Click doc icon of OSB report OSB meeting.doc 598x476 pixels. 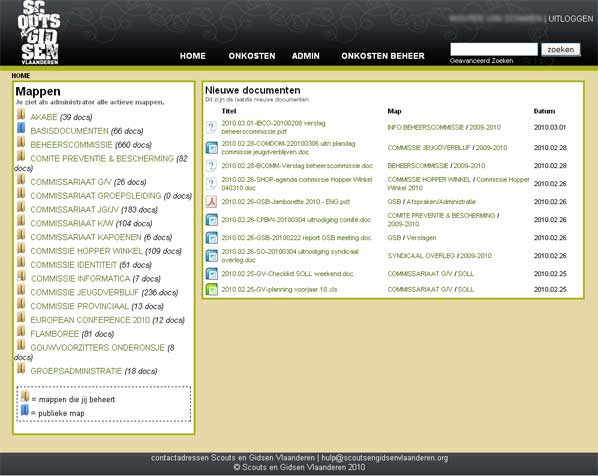(x=211, y=237)
